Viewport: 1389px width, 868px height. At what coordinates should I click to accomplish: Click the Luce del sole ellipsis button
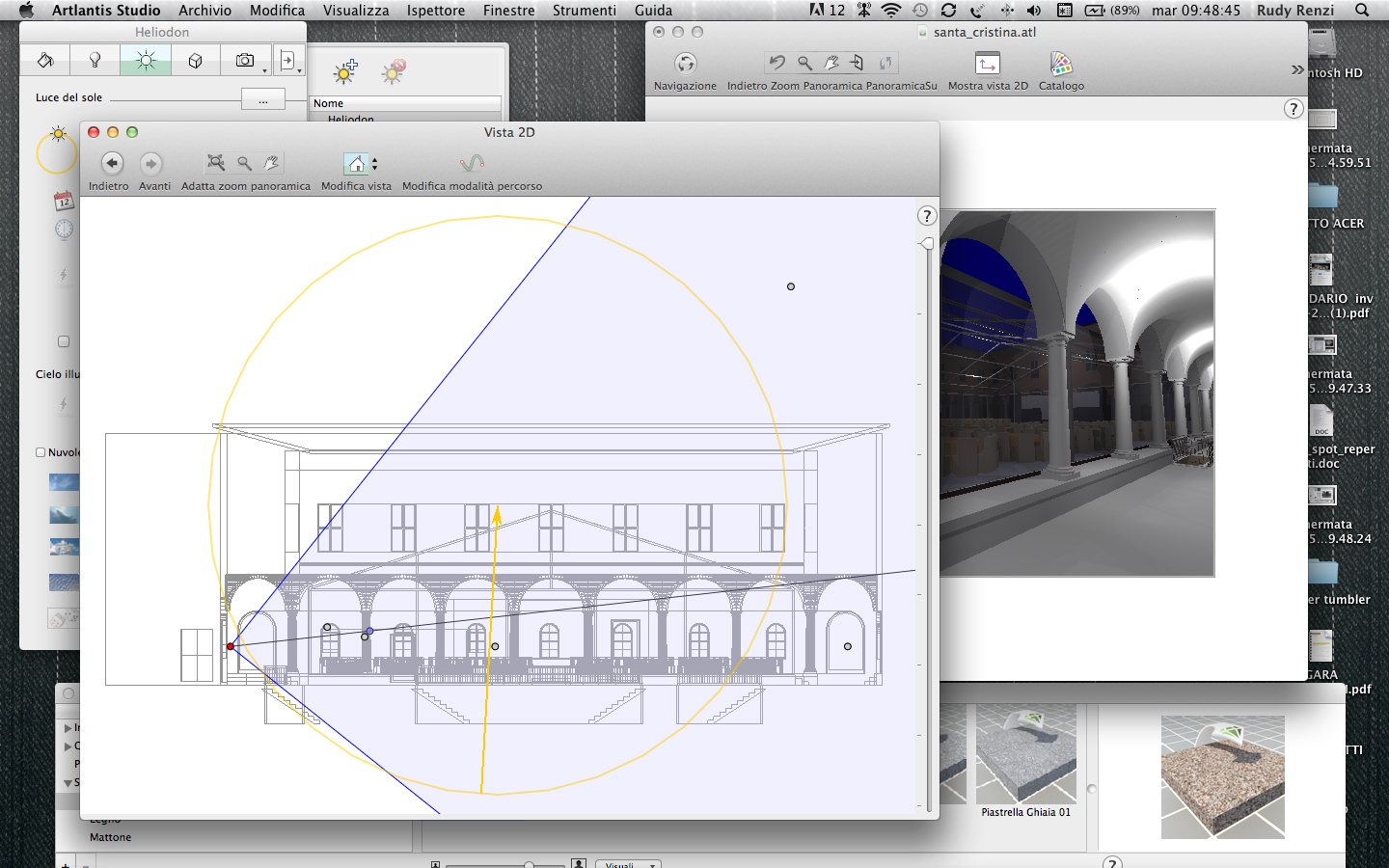tap(262, 99)
